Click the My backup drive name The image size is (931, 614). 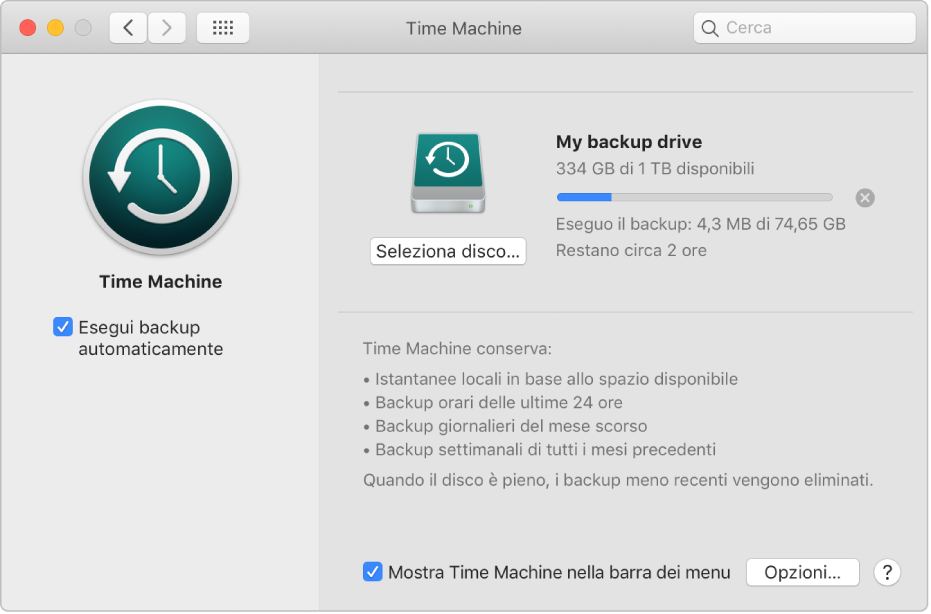tap(629, 142)
